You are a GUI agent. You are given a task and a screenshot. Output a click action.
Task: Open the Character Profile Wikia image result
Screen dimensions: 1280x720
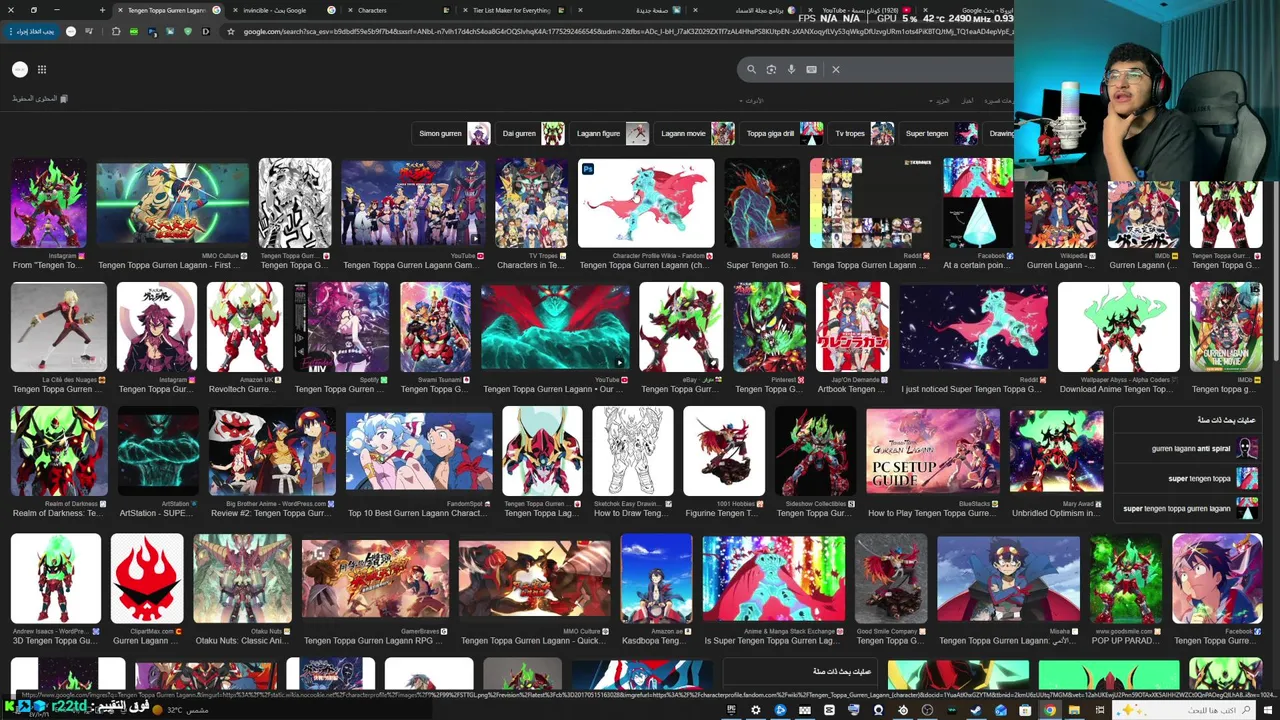coord(646,203)
